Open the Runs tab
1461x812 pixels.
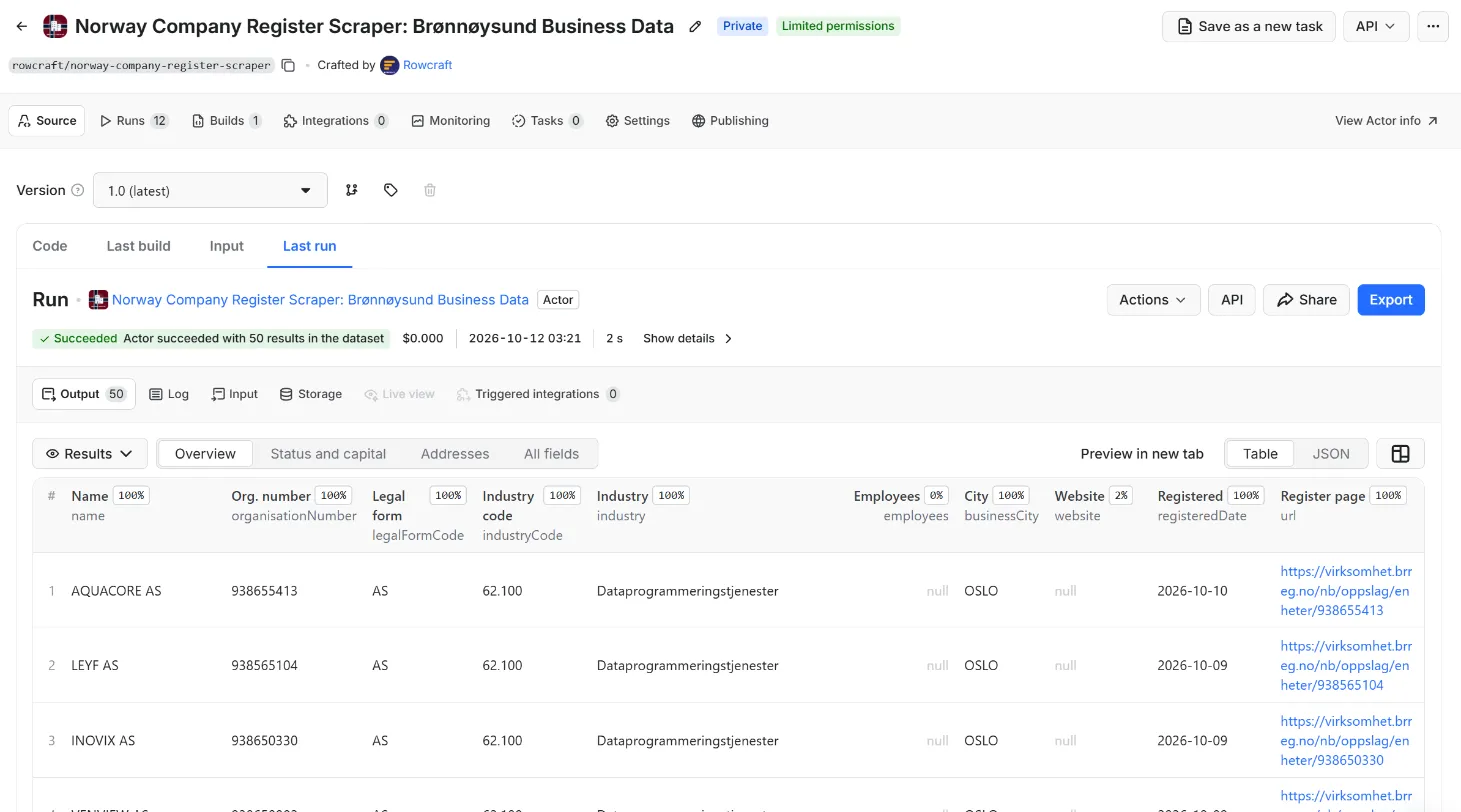(x=135, y=121)
